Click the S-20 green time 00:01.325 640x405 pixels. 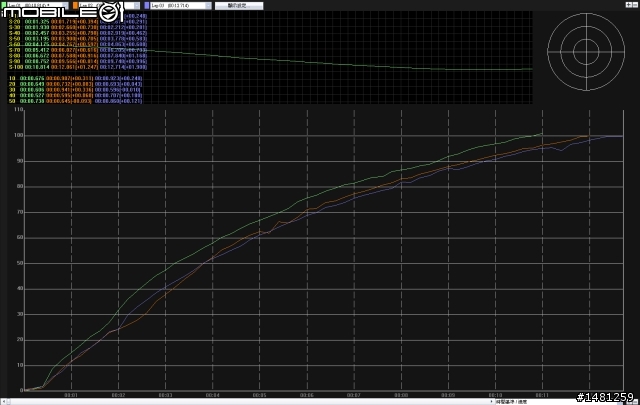37,21
